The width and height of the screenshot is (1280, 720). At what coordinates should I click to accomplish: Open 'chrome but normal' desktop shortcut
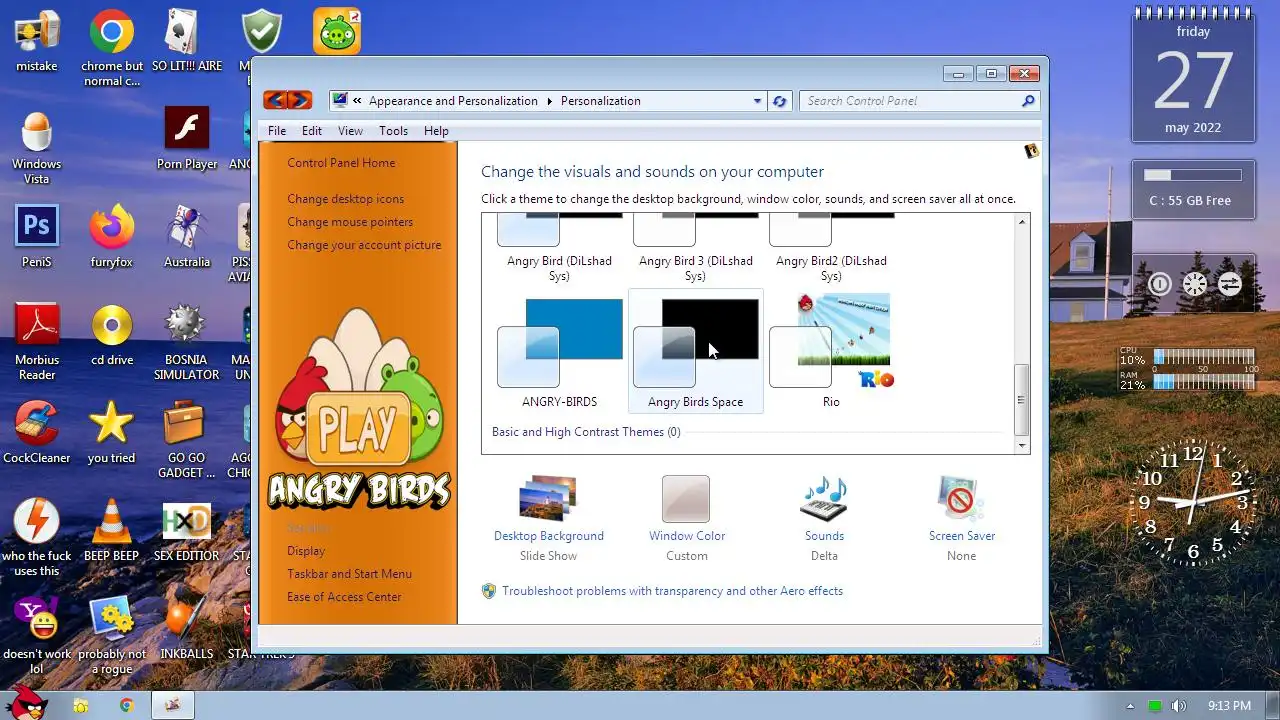(x=112, y=48)
